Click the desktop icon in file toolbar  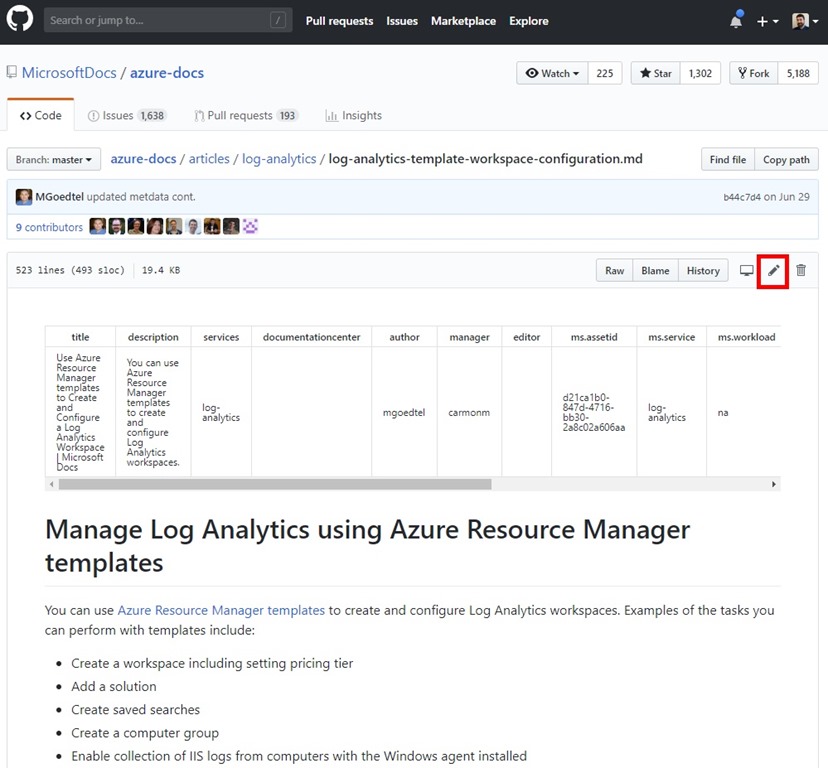(746, 271)
